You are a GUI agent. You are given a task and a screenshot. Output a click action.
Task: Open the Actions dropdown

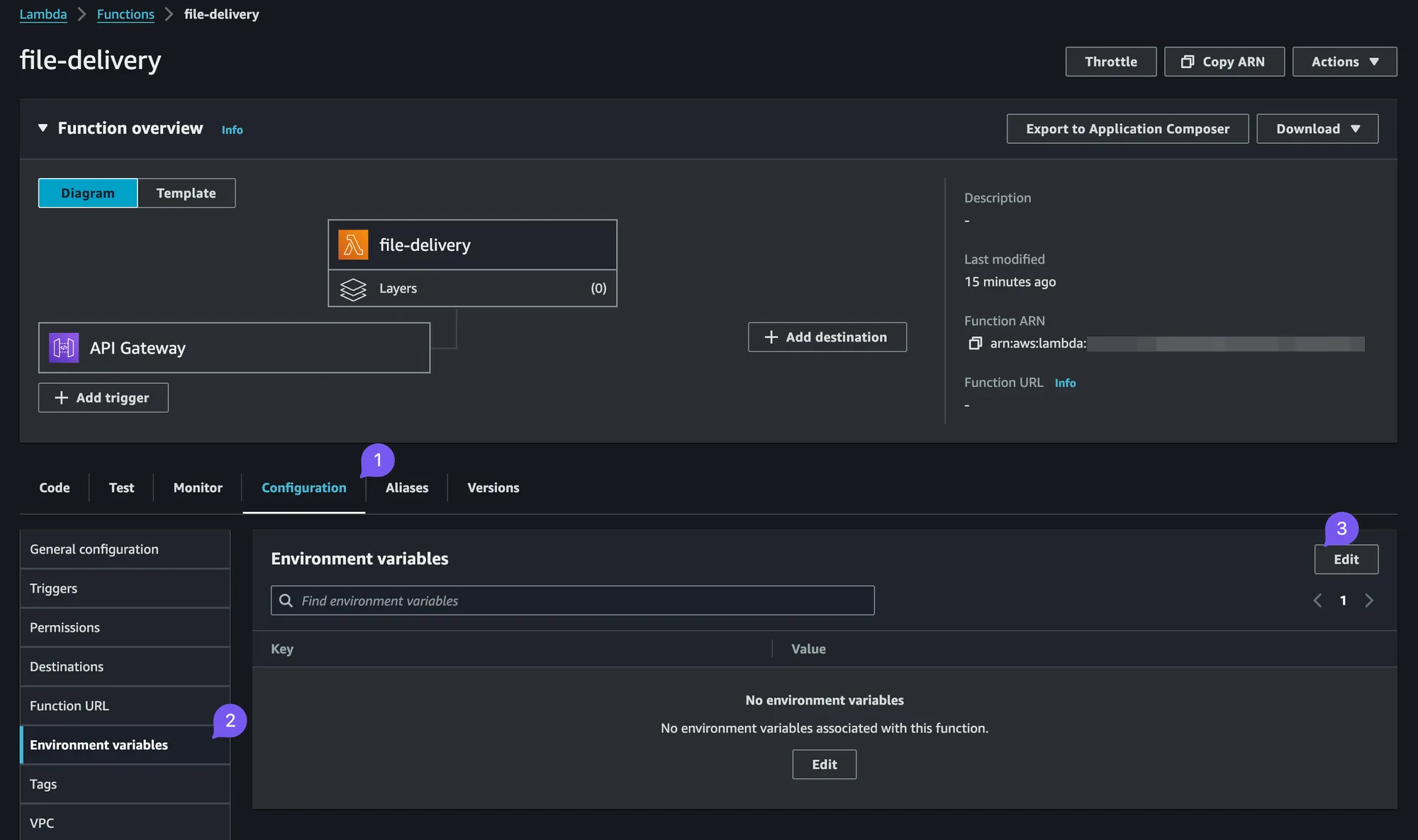coord(1344,62)
